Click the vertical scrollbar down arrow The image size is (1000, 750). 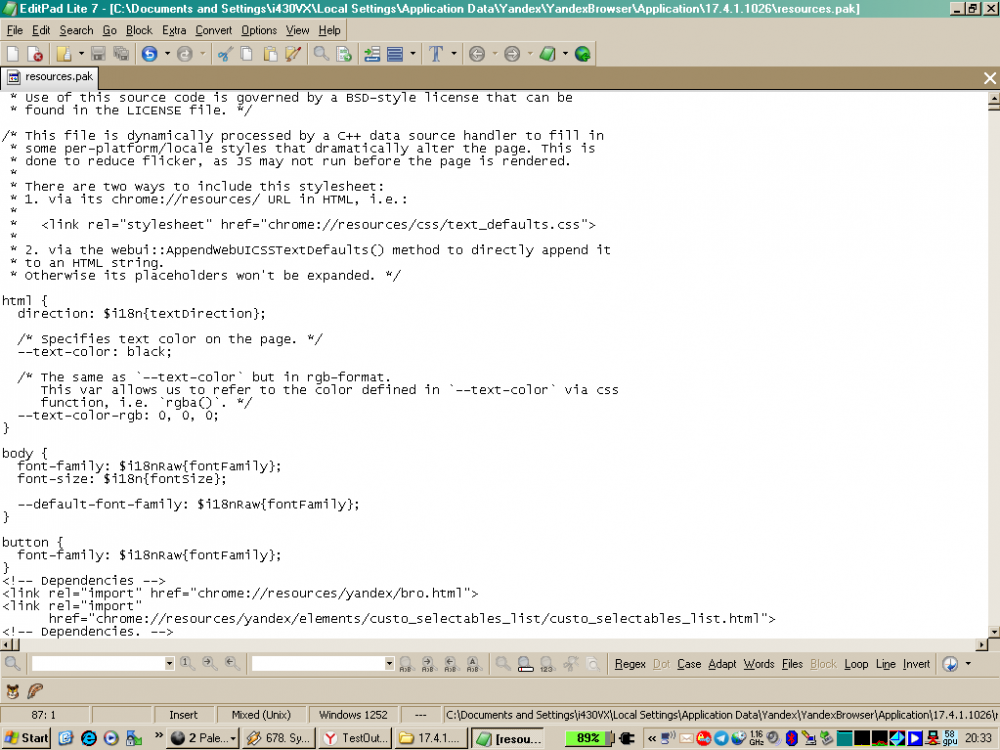[x=993, y=631]
